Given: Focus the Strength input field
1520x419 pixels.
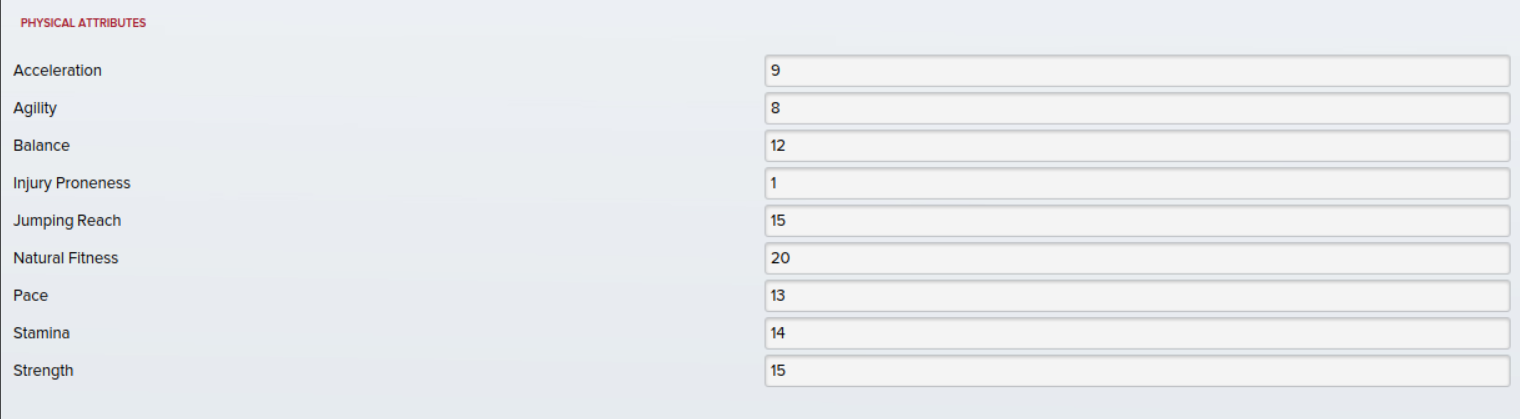Looking at the screenshot, I should click(1136, 371).
